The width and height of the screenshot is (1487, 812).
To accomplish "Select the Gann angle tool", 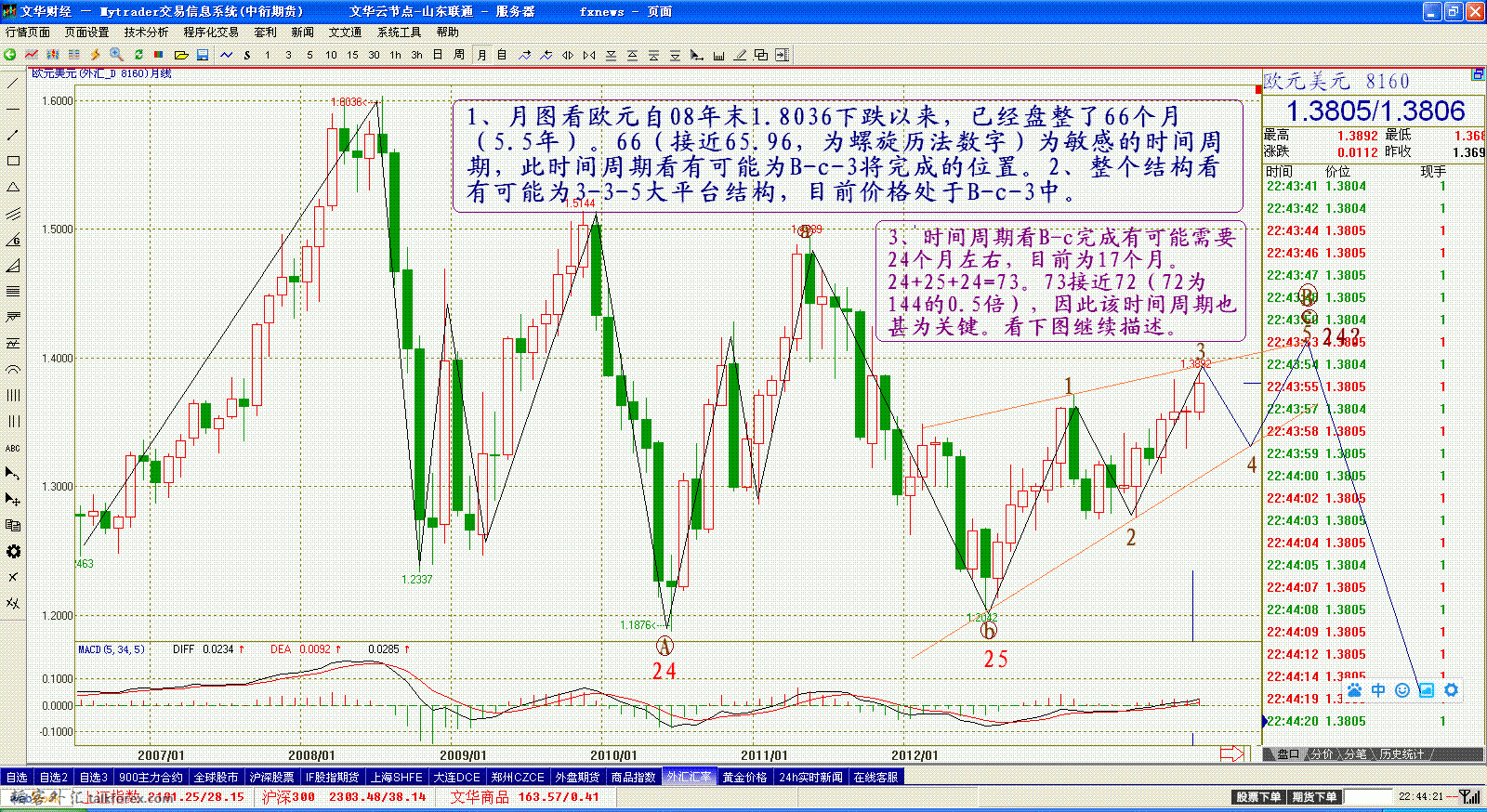I will point(13,240).
